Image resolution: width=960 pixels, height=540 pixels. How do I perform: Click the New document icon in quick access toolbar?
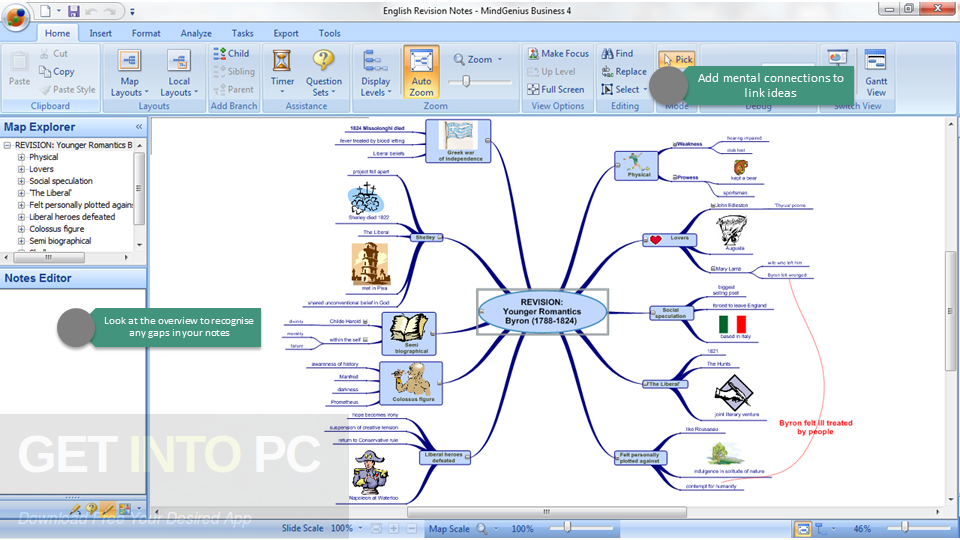pyautogui.click(x=46, y=10)
